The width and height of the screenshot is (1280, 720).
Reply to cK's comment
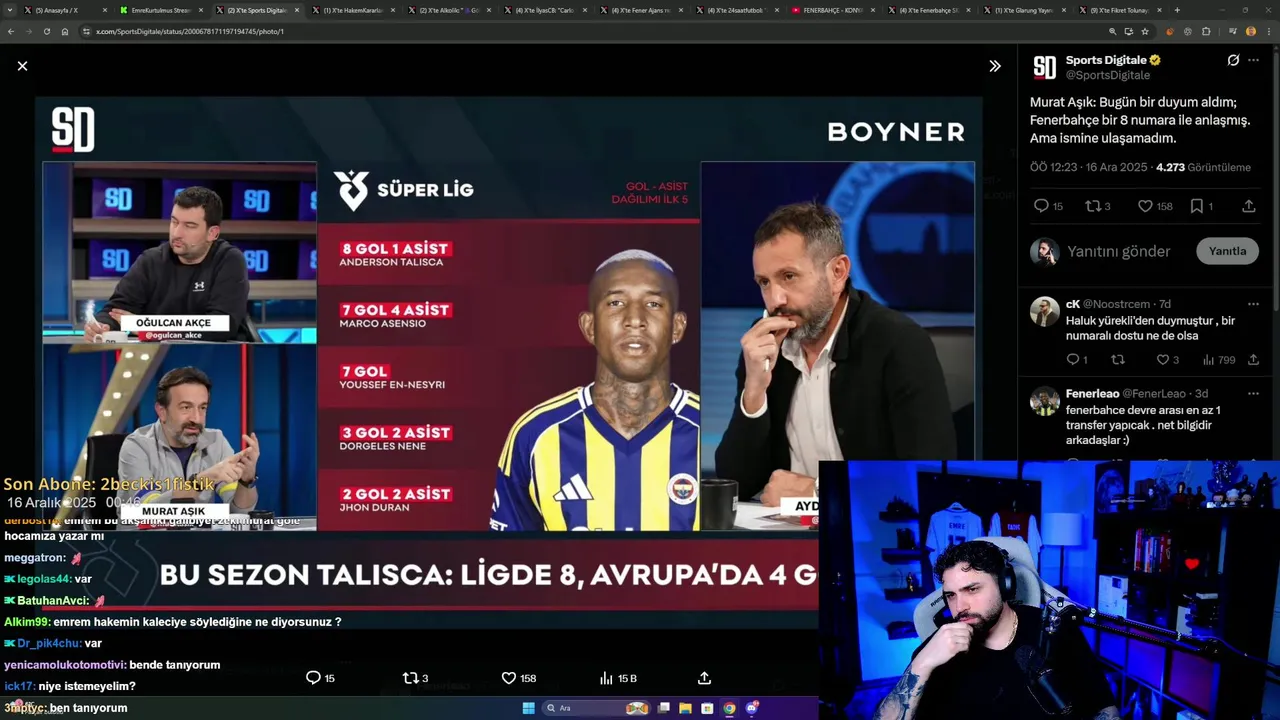click(x=1076, y=359)
